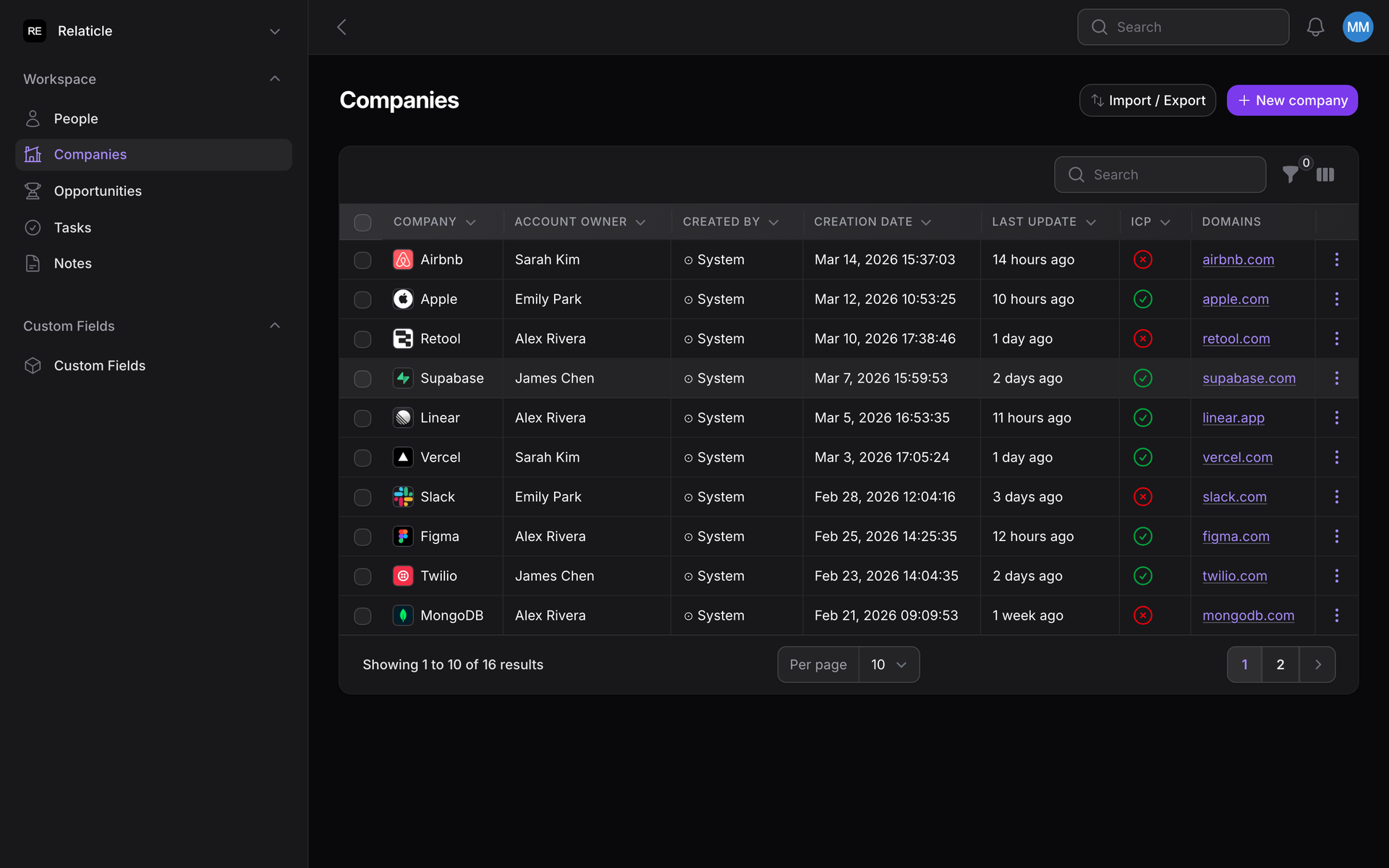Click the Airbnb company logo

403,260
